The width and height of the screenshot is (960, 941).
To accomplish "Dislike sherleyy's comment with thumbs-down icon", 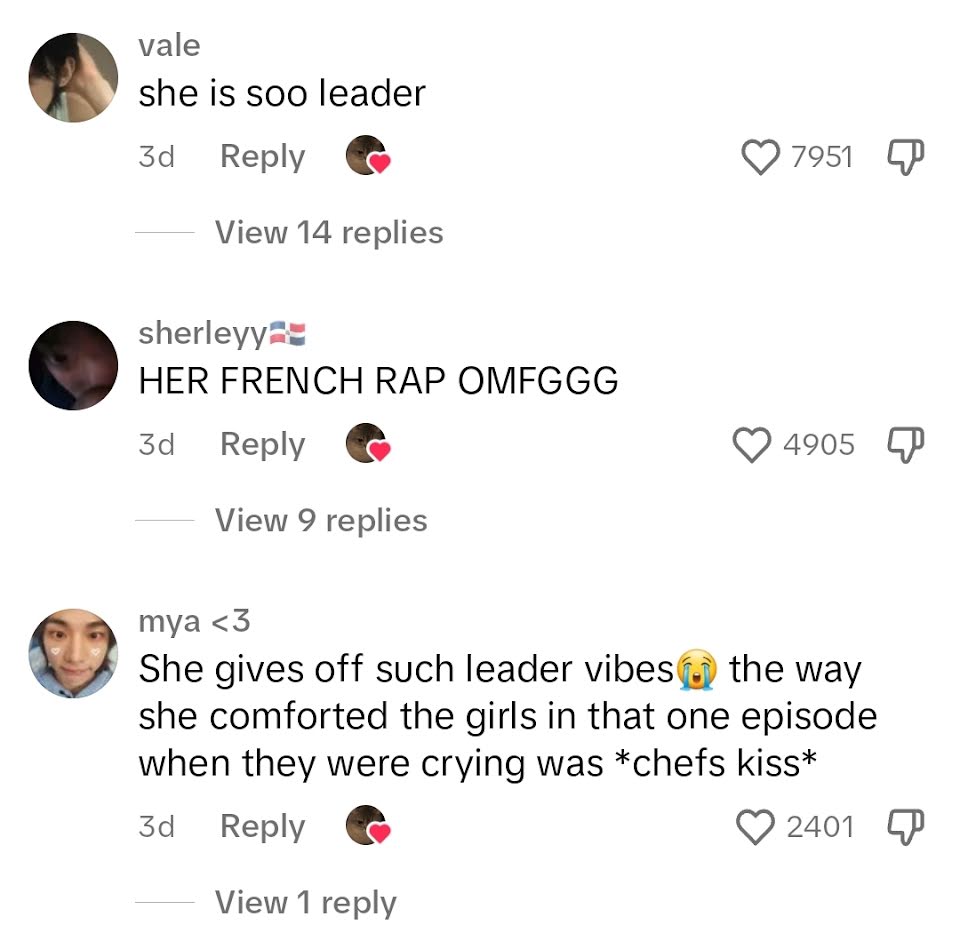I will (x=906, y=444).
